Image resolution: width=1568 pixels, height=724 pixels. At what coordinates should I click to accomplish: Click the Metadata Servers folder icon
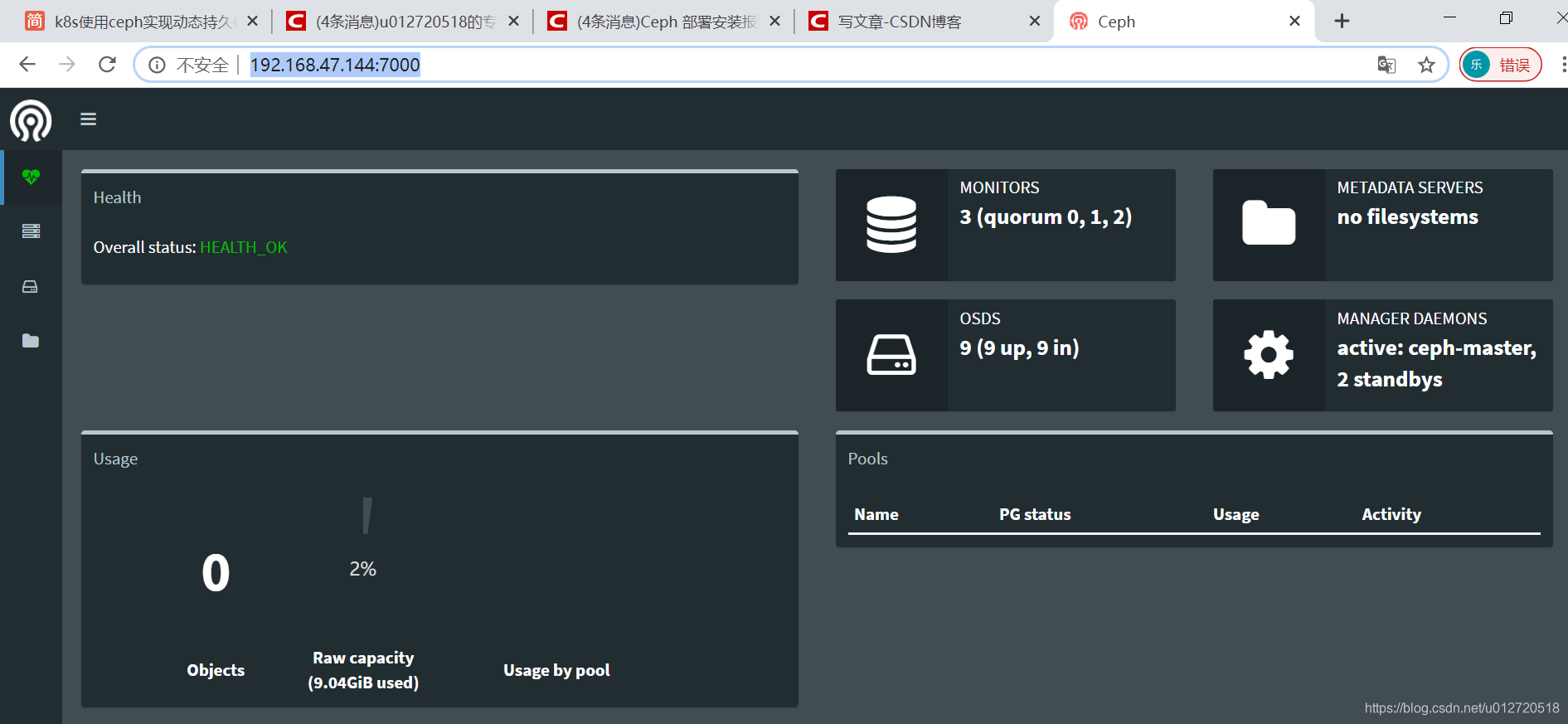pyautogui.click(x=1269, y=223)
